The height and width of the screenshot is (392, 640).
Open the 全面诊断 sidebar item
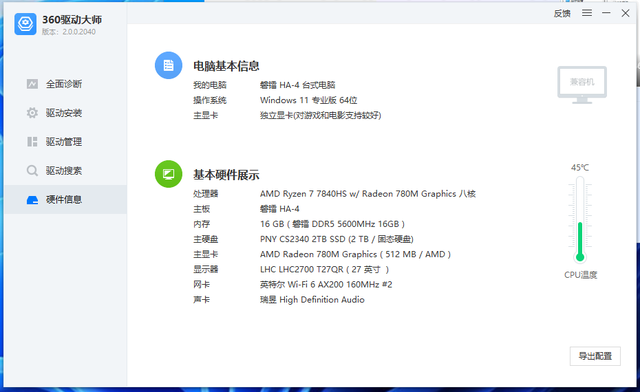coord(65,84)
